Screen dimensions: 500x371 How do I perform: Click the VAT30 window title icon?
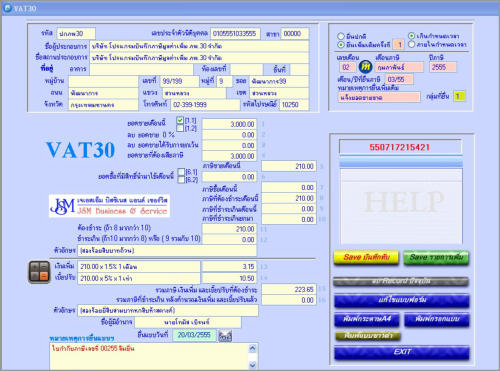click(7, 8)
